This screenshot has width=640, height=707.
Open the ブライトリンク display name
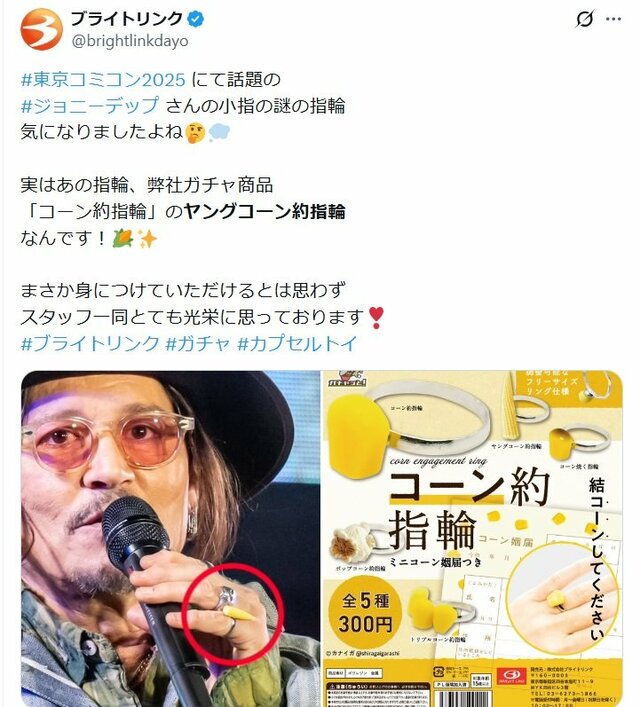pyautogui.click(x=127, y=18)
